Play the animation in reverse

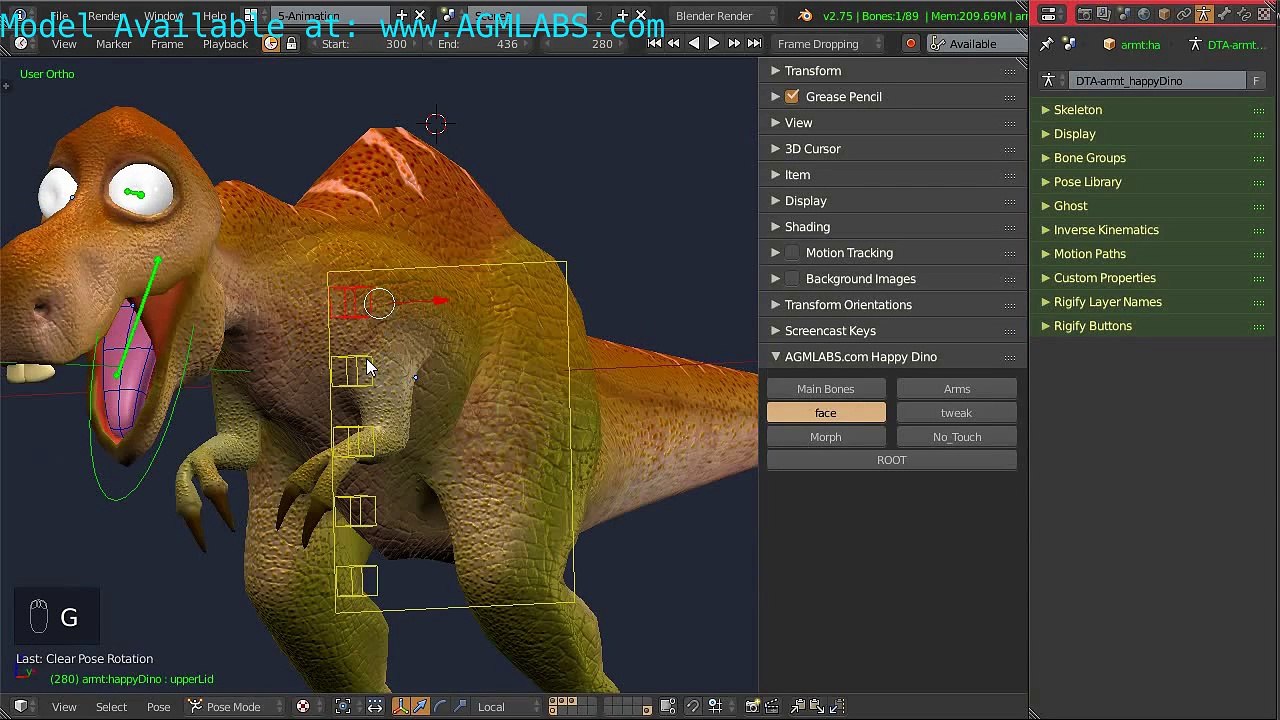pos(693,44)
